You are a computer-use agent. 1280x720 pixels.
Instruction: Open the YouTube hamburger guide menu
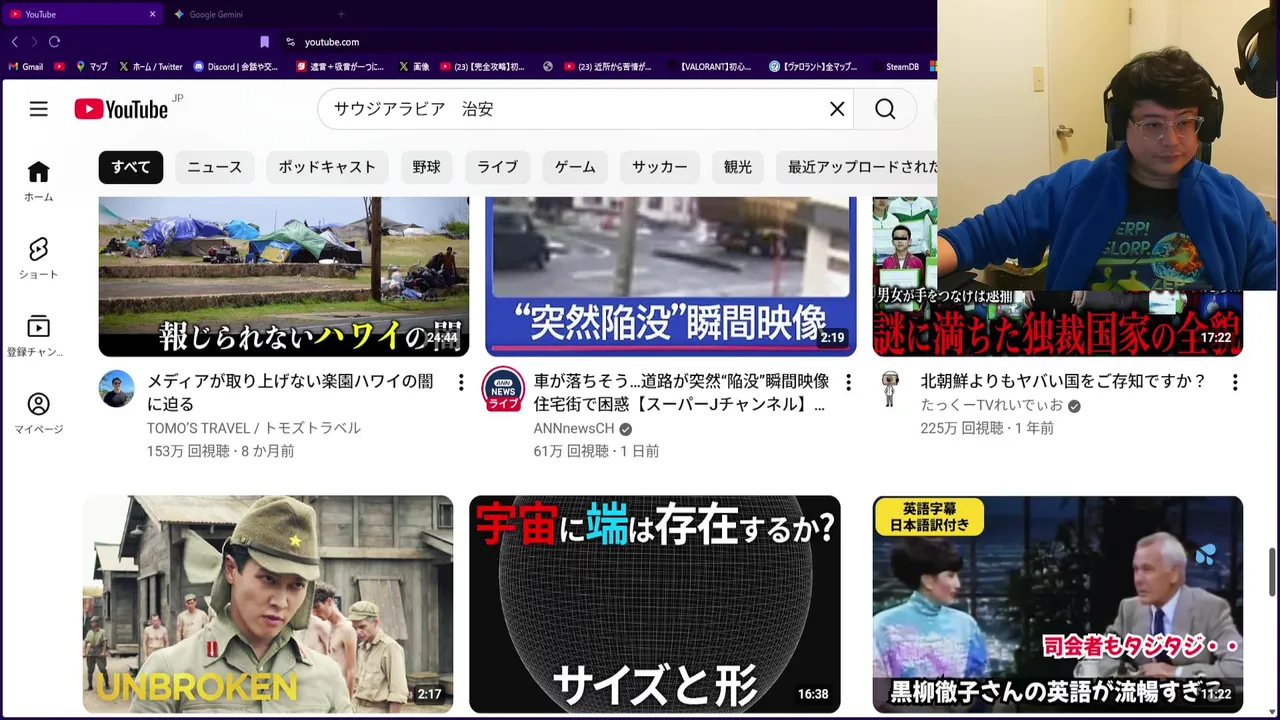[x=38, y=109]
